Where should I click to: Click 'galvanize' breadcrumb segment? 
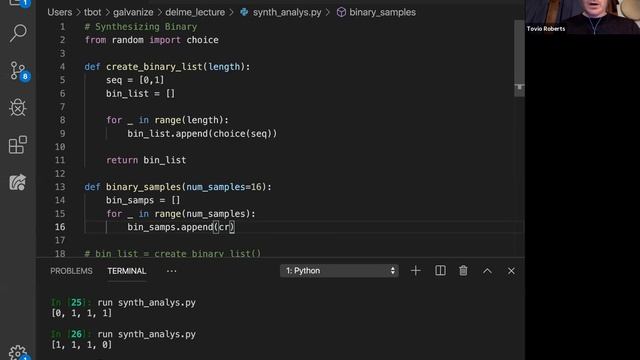click(133, 12)
